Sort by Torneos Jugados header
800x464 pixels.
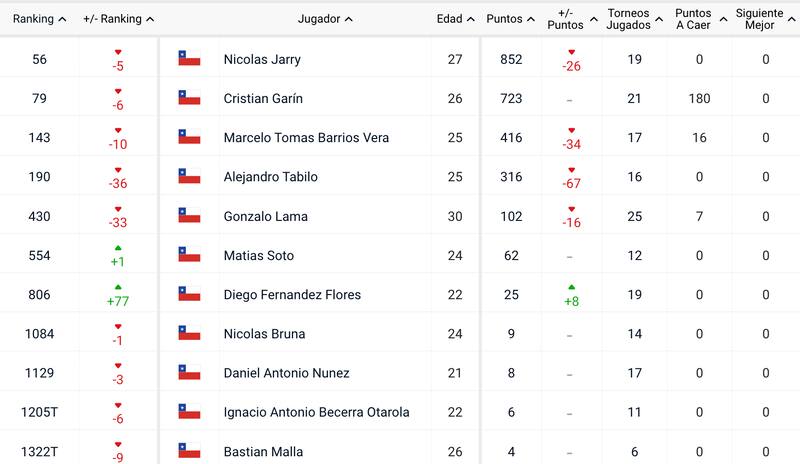point(634,19)
